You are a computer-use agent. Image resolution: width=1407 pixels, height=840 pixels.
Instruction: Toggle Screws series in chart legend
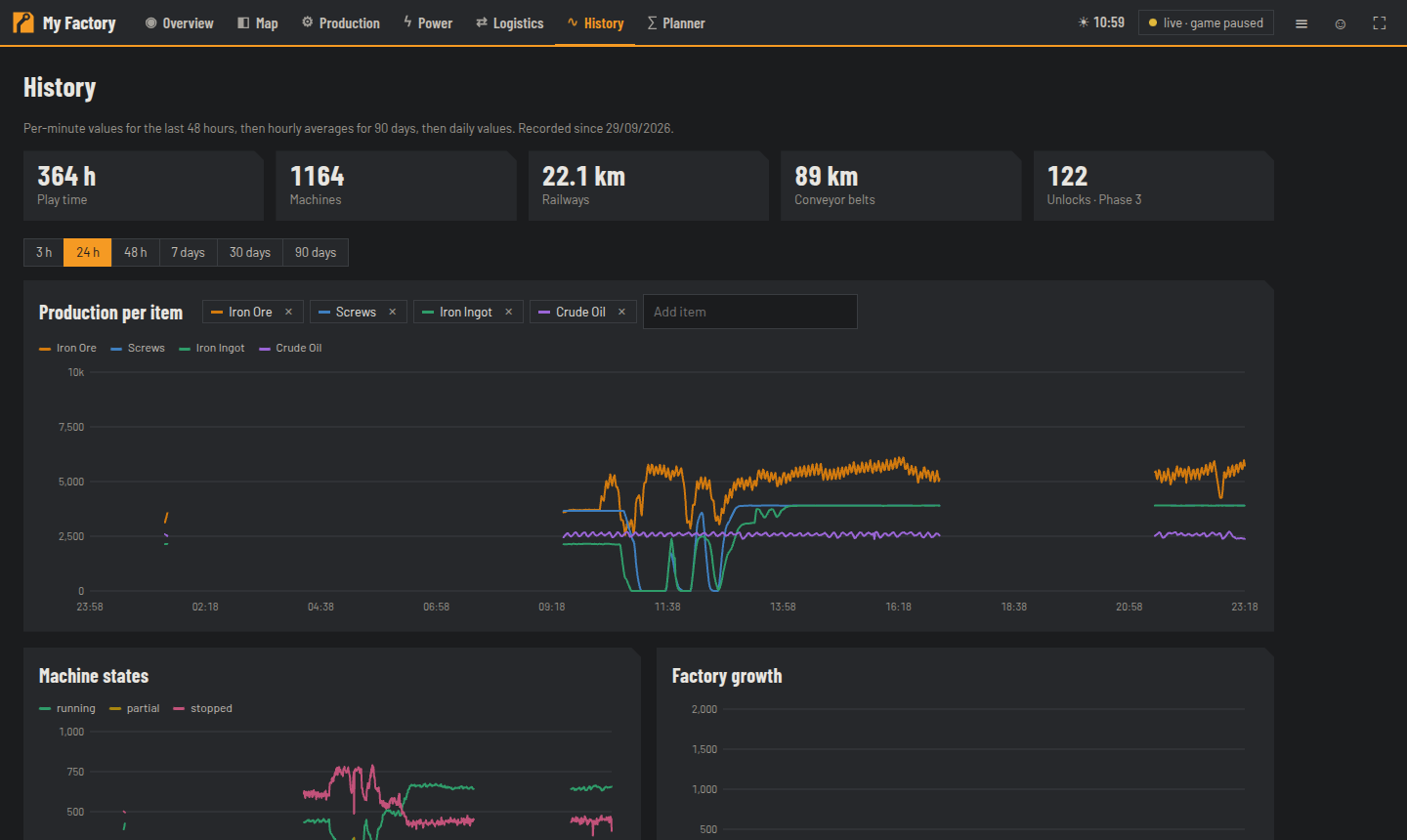click(x=138, y=348)
